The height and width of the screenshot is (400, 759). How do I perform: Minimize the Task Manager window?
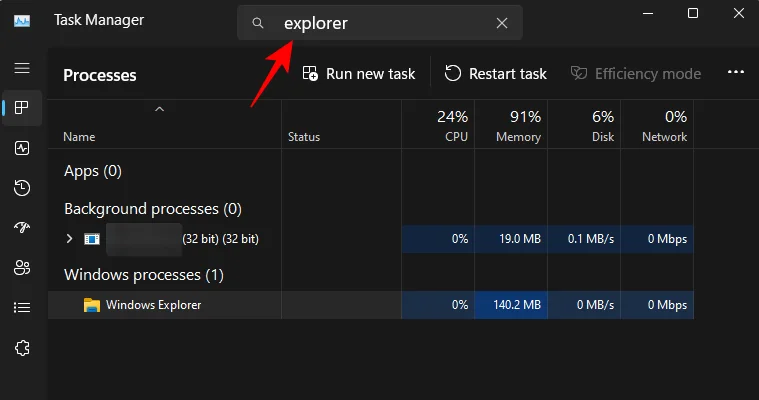[648, 14]
